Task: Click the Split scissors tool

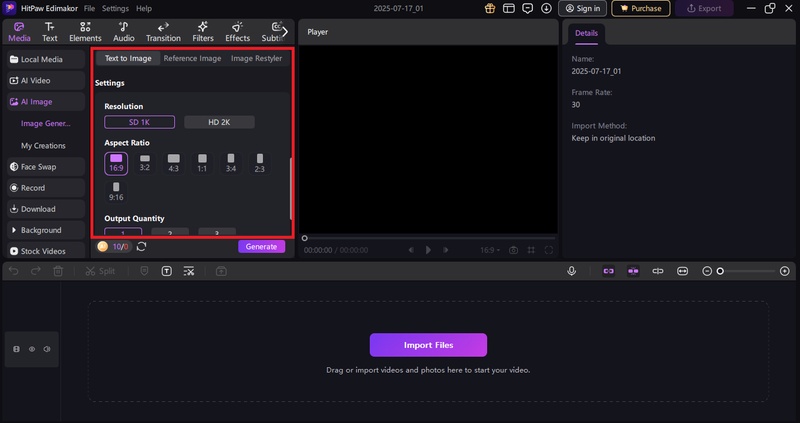Action: click(100, 271)
